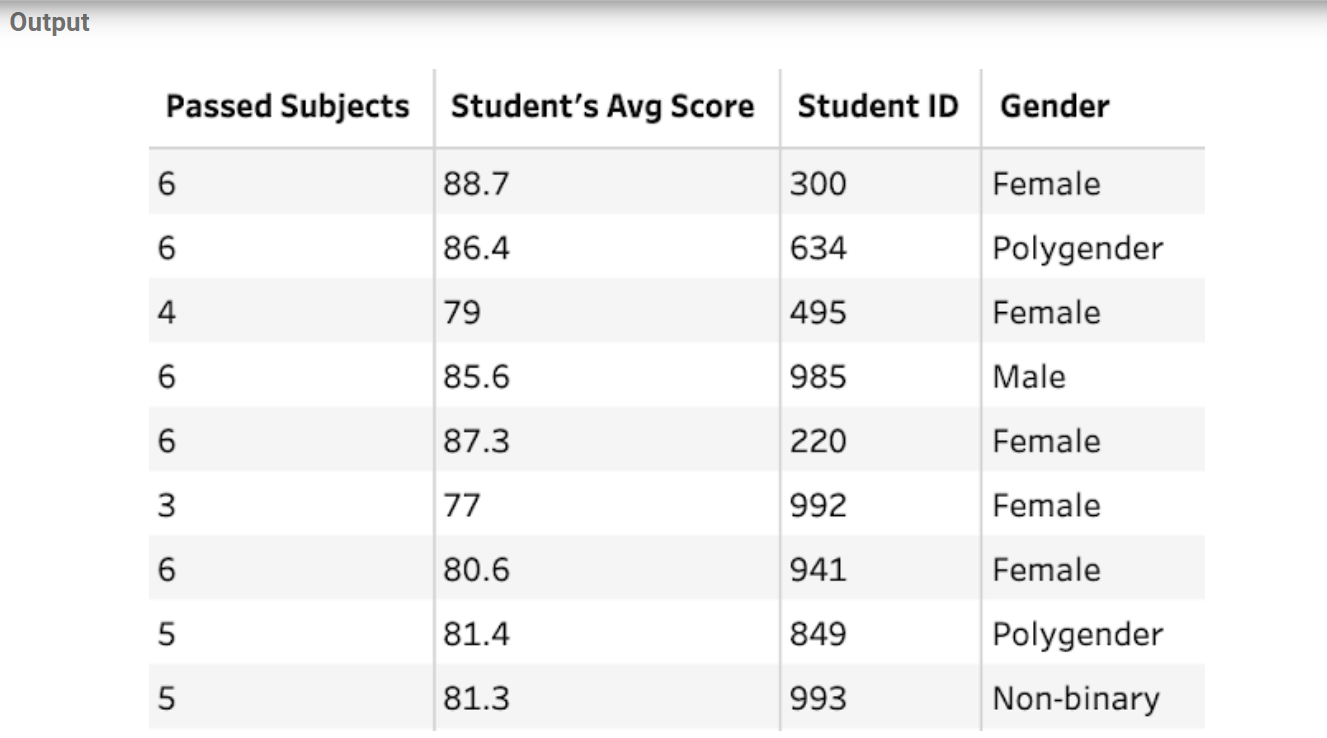Click the Student ID cell 300
1327x738 pixels.
[x=817, y=184]
